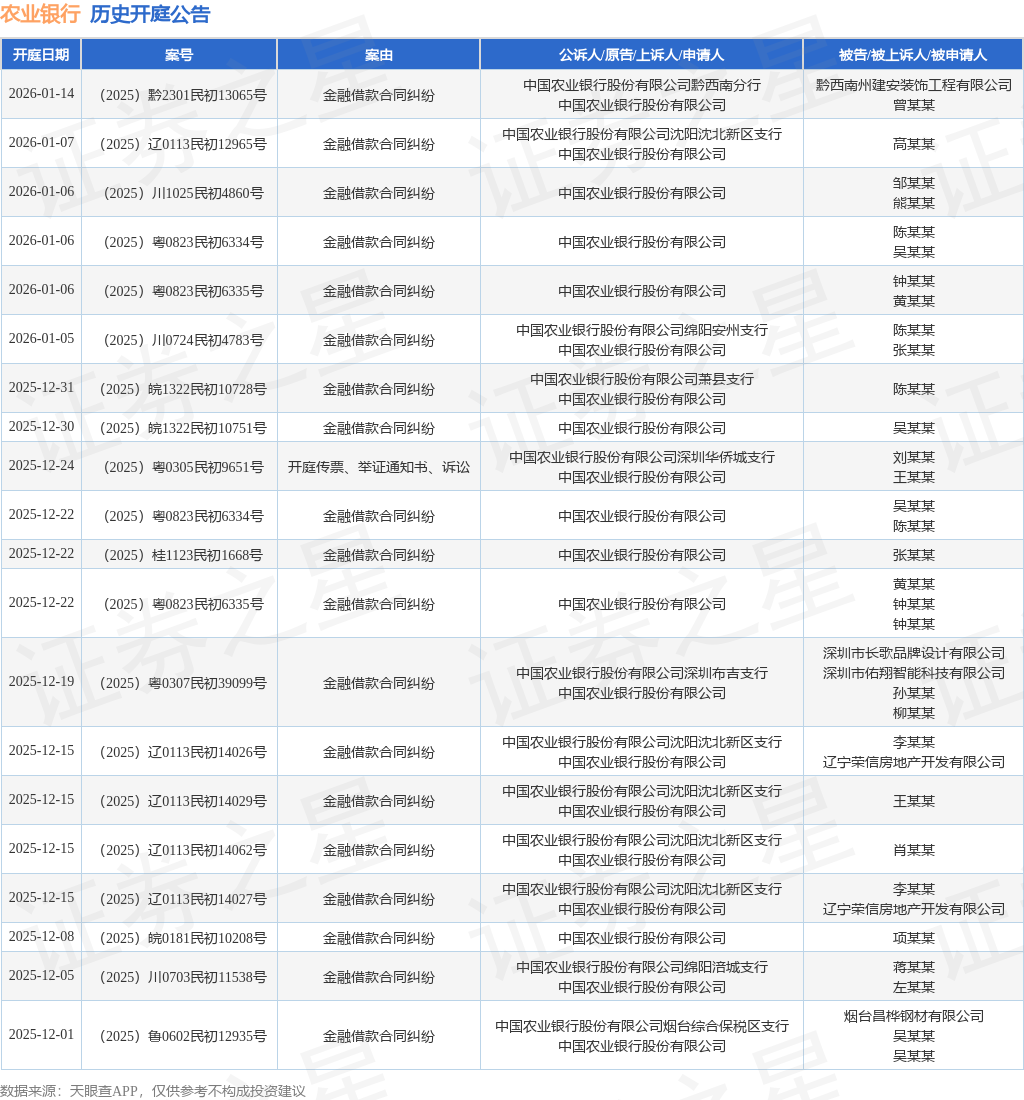Click the date 2025-12-05
1024x1100 pixels.
(x=41, y=975)
